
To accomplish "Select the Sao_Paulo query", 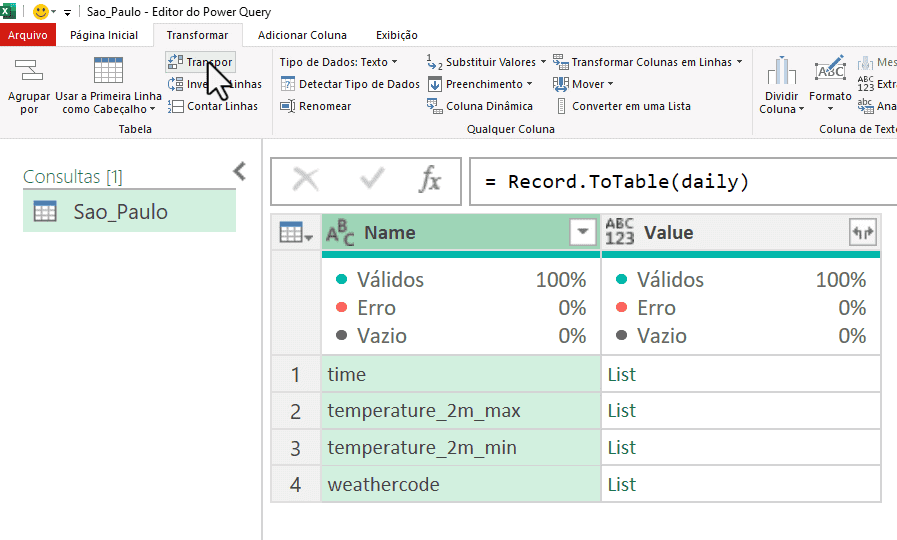I will tap(120, 212).
